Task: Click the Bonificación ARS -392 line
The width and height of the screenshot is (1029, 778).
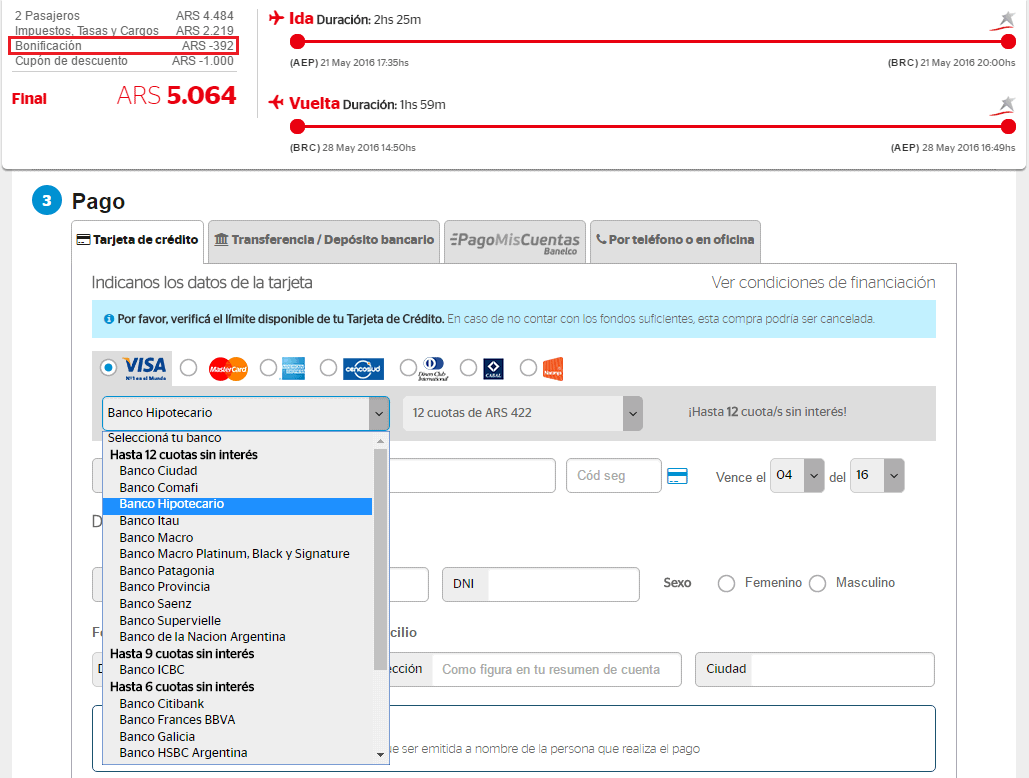Action: [x=123, y=46]
